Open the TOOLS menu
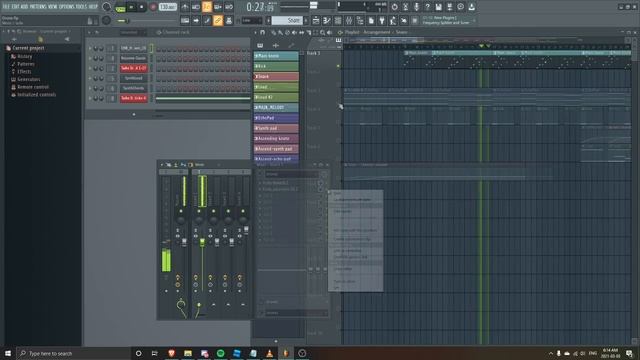 tap(81, 7)
